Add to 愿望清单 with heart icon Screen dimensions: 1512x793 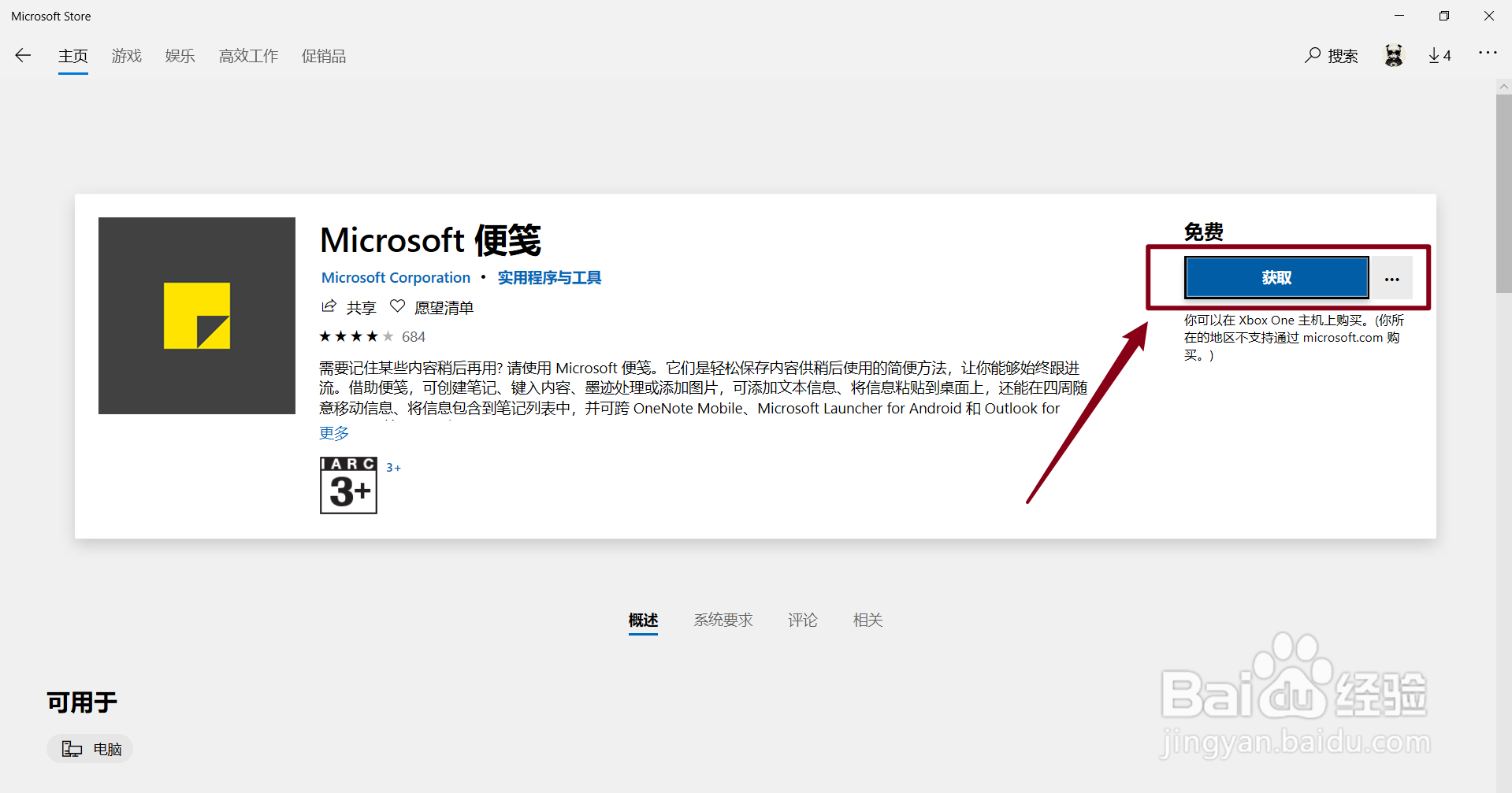(x=432, y=307)
